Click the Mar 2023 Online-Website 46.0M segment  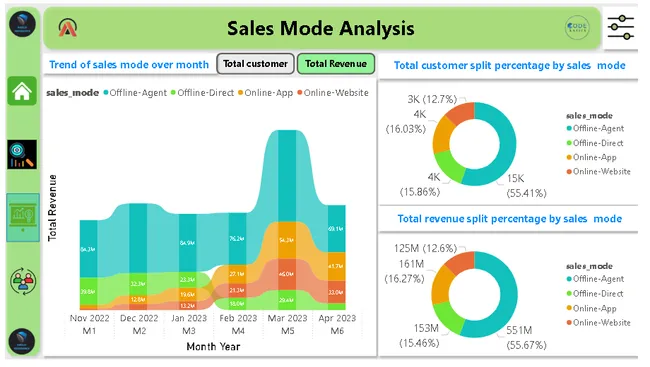click(x=287, y=275)
